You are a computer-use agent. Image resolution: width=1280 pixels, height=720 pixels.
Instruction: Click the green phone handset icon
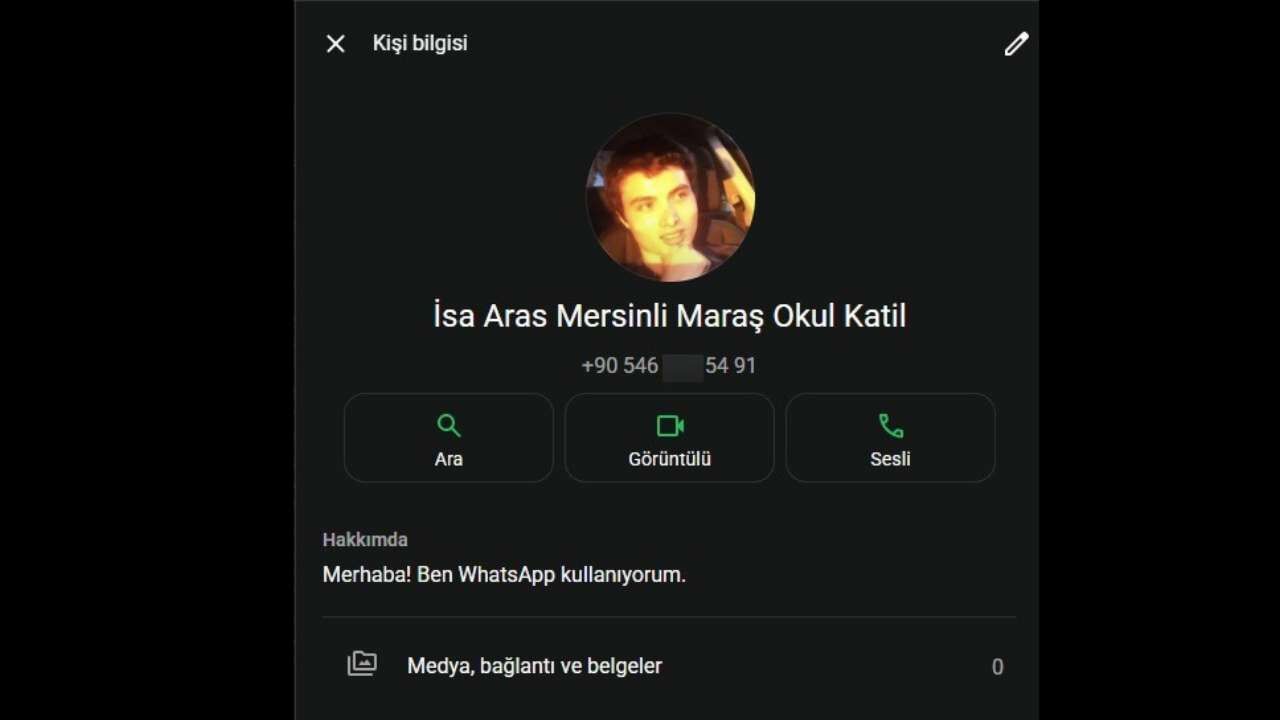(891, 426)
